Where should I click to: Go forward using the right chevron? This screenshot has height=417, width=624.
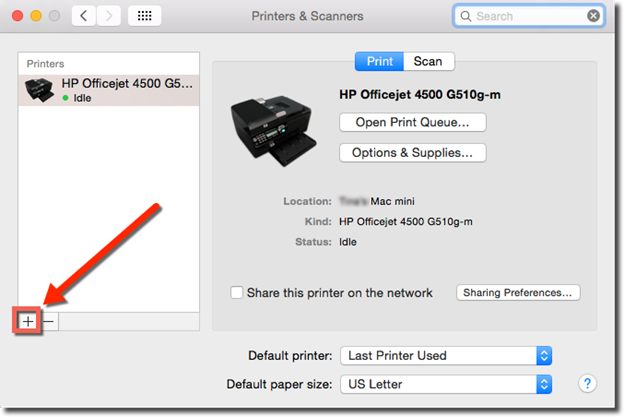point(108,16)
